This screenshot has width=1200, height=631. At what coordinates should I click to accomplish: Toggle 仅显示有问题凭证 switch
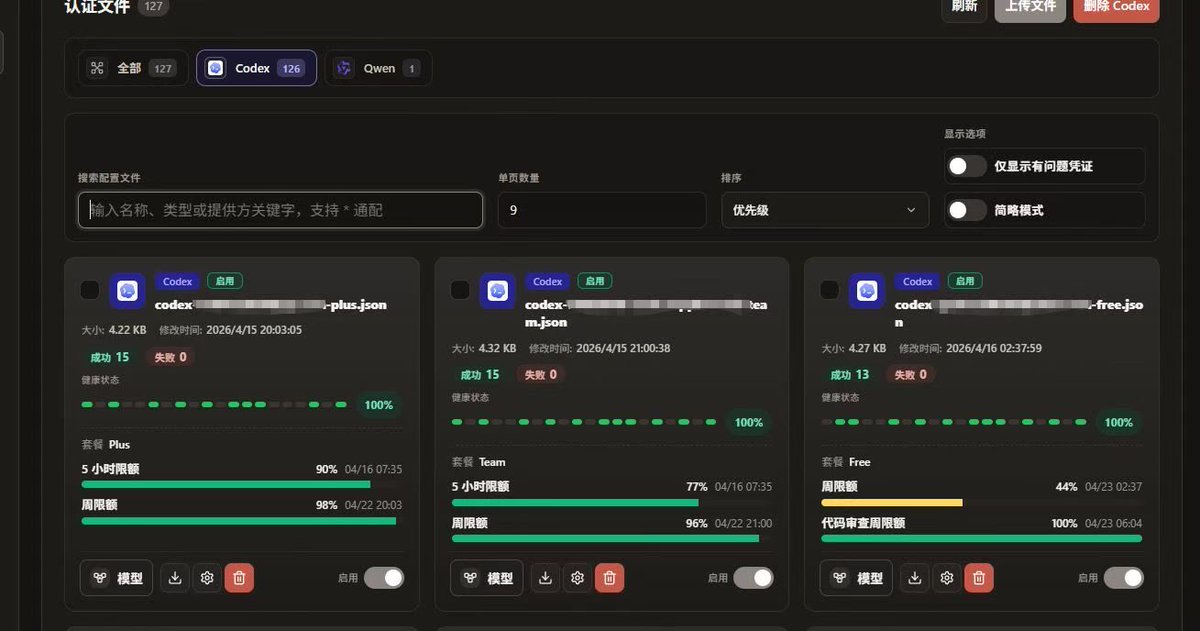[x=967, y=166]
